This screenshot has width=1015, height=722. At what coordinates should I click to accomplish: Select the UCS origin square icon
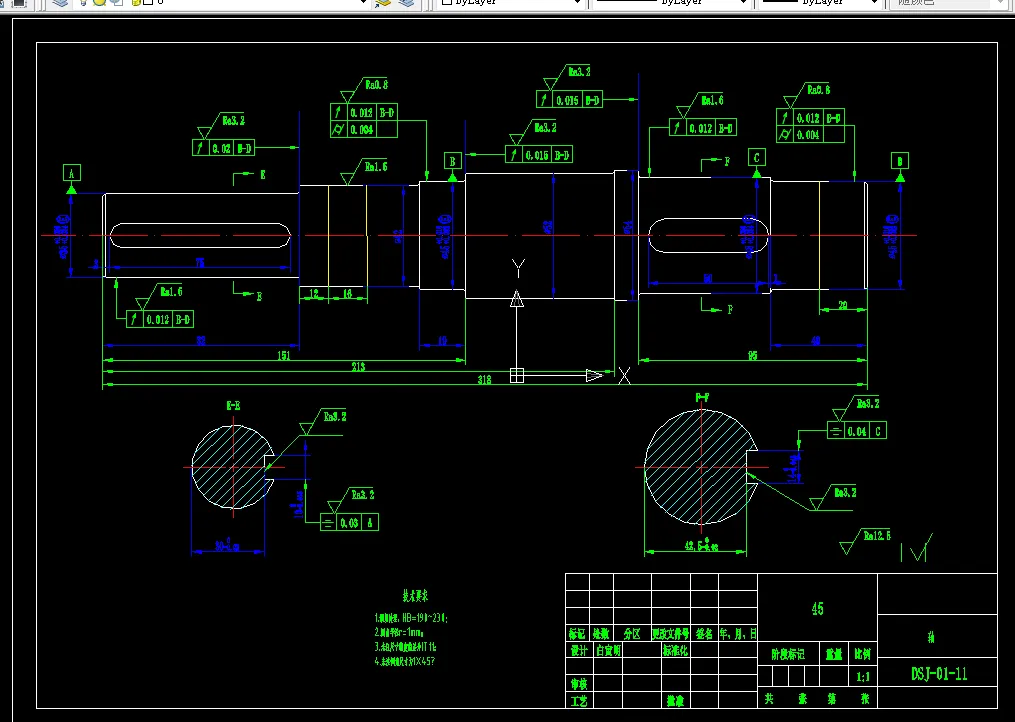click(517, 376)
